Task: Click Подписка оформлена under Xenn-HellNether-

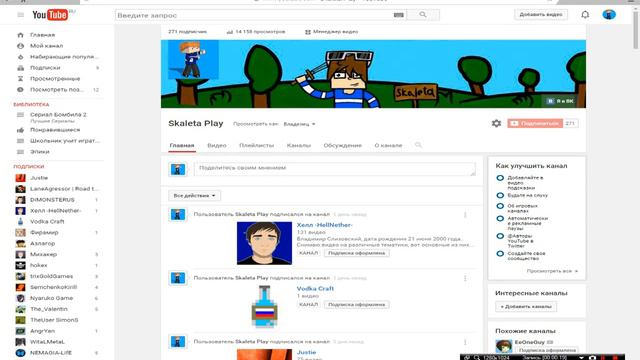Action: [x=356, y=253]
